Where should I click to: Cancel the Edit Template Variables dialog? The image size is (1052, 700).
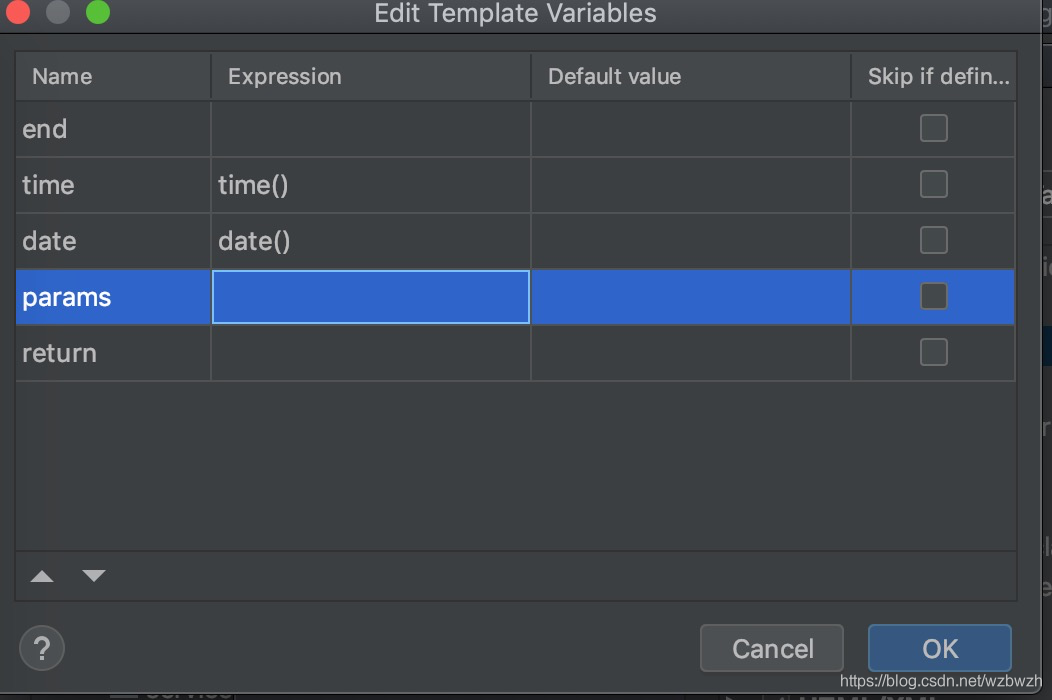772,649
